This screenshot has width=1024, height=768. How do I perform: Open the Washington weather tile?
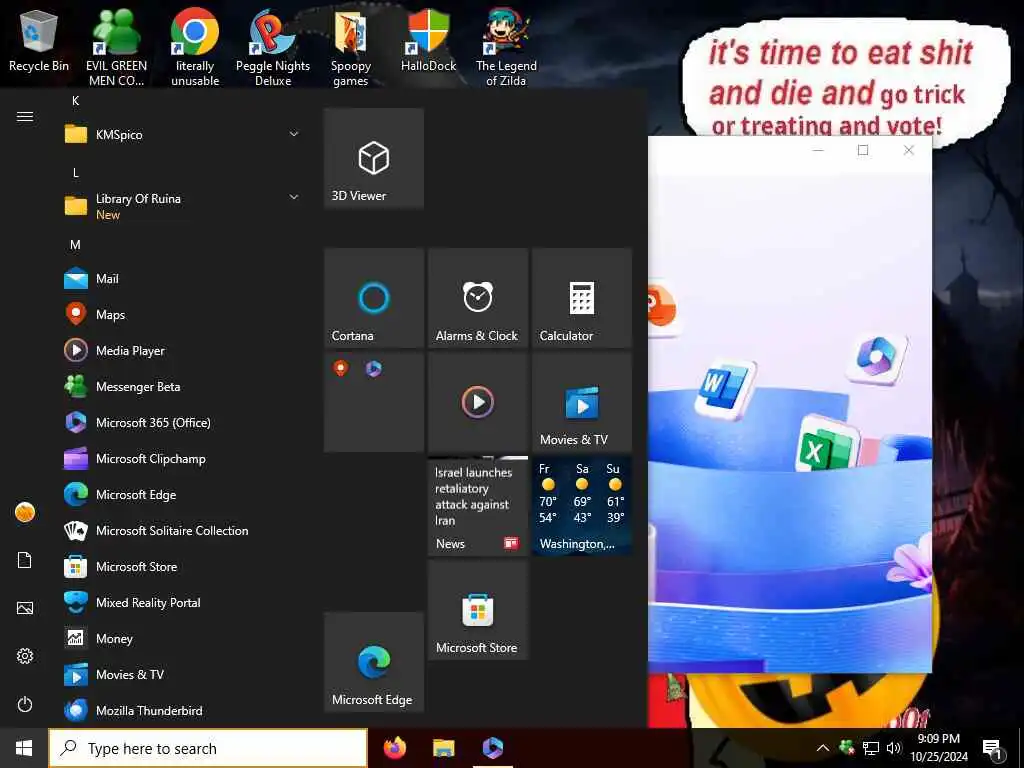(581, 505)
